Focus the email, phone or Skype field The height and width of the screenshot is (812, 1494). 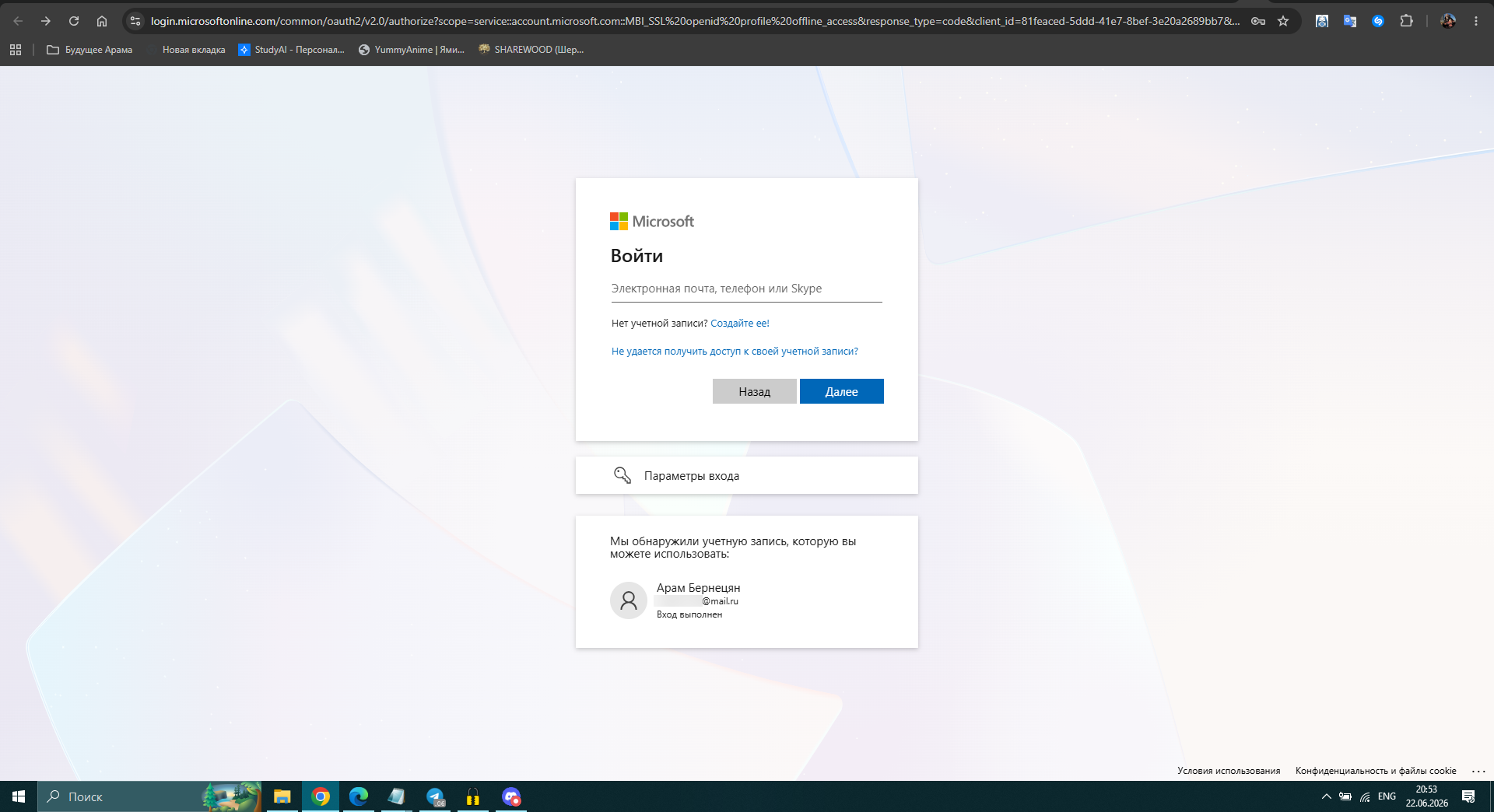pyautogui.click(x=747, y=289)
